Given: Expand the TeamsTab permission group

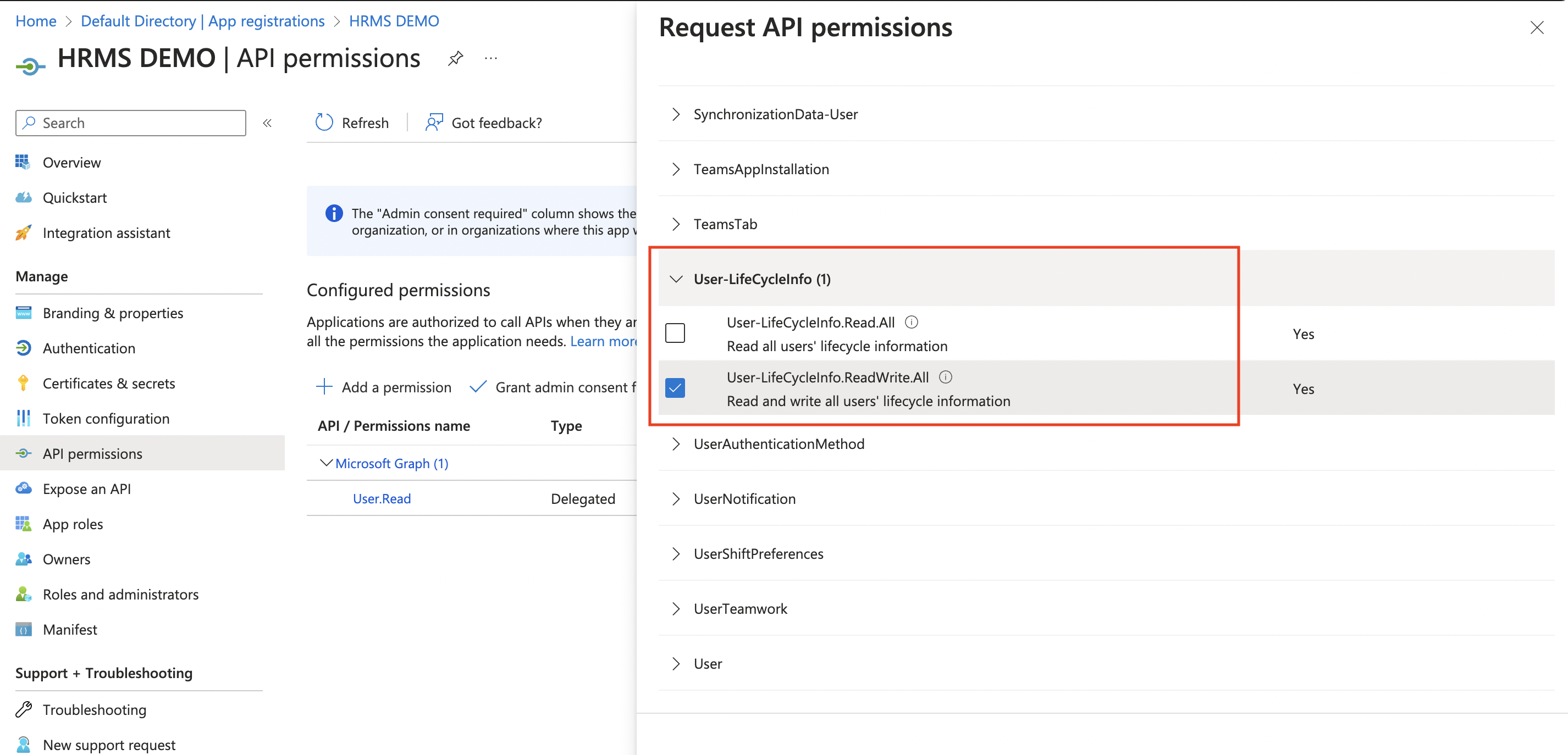Looking at the screenshot, I should (x=676, y=224).
